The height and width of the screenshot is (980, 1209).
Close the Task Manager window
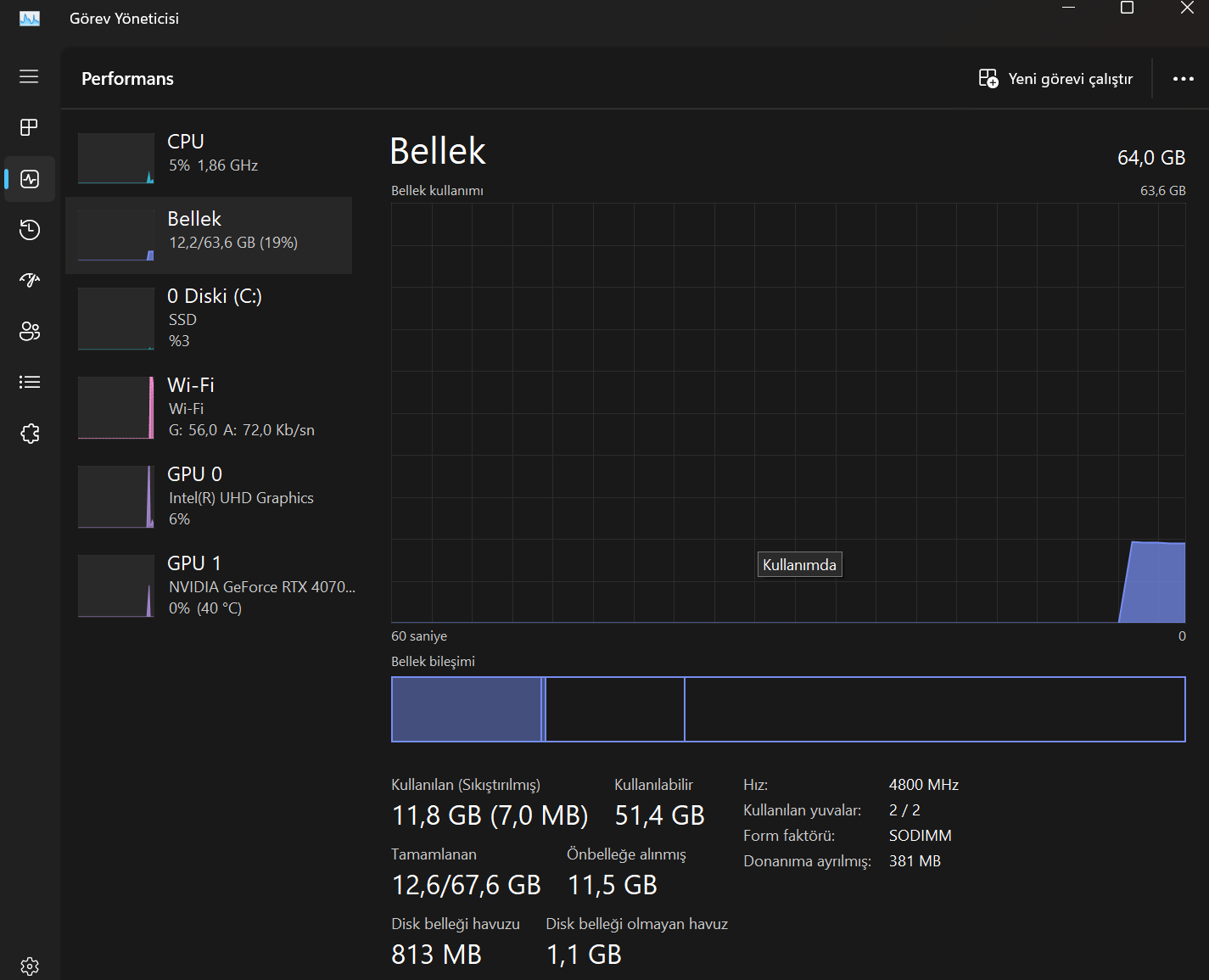click(1187, 8)
